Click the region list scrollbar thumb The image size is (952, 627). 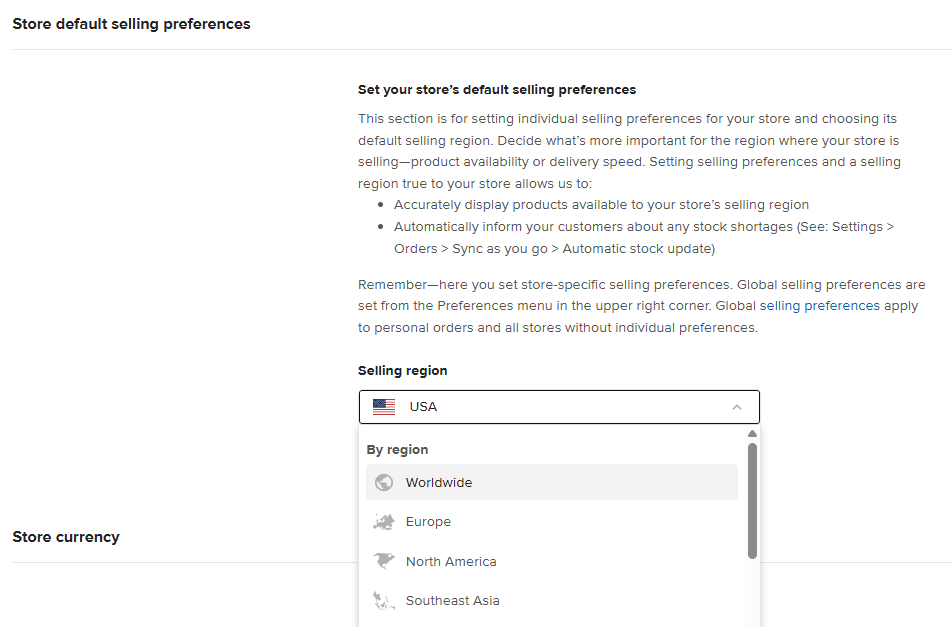752,500
